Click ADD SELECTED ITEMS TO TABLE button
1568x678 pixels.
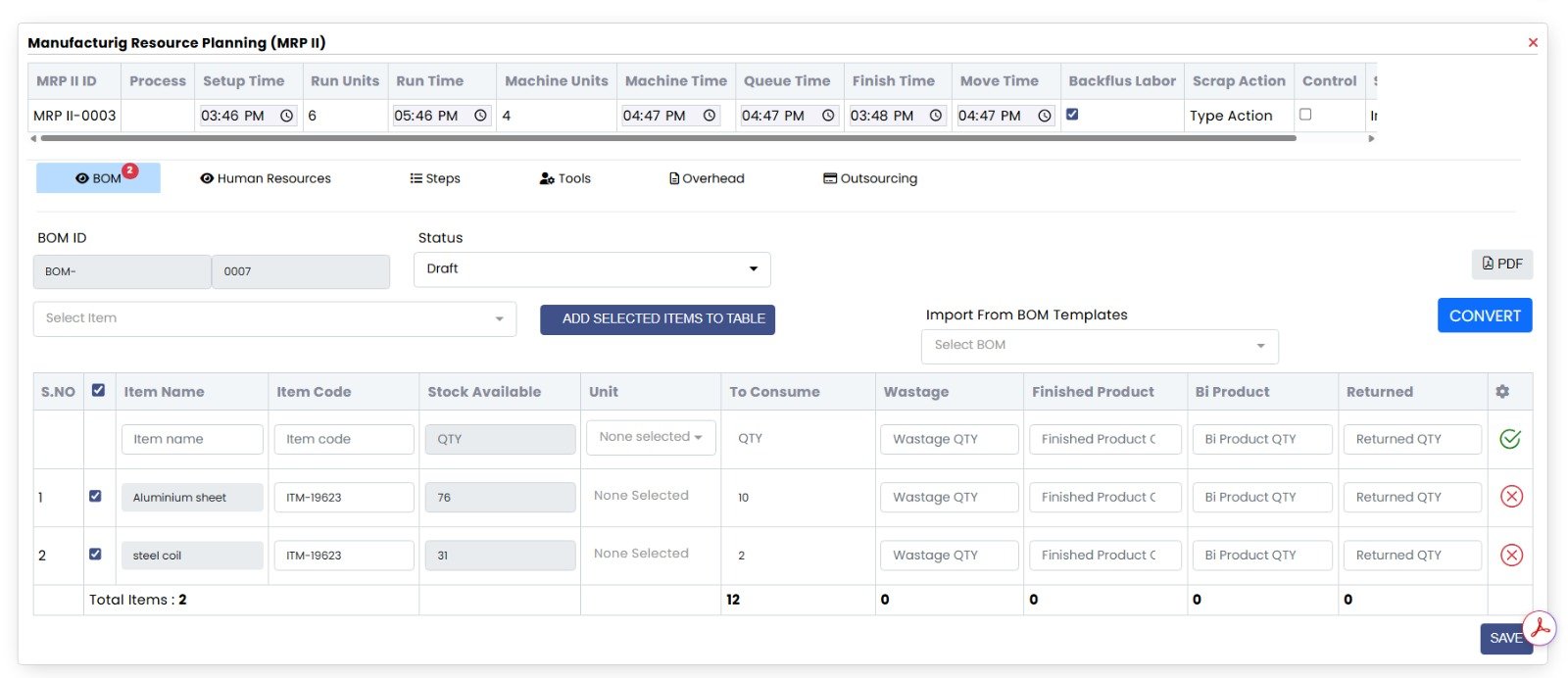coord(657,319)
